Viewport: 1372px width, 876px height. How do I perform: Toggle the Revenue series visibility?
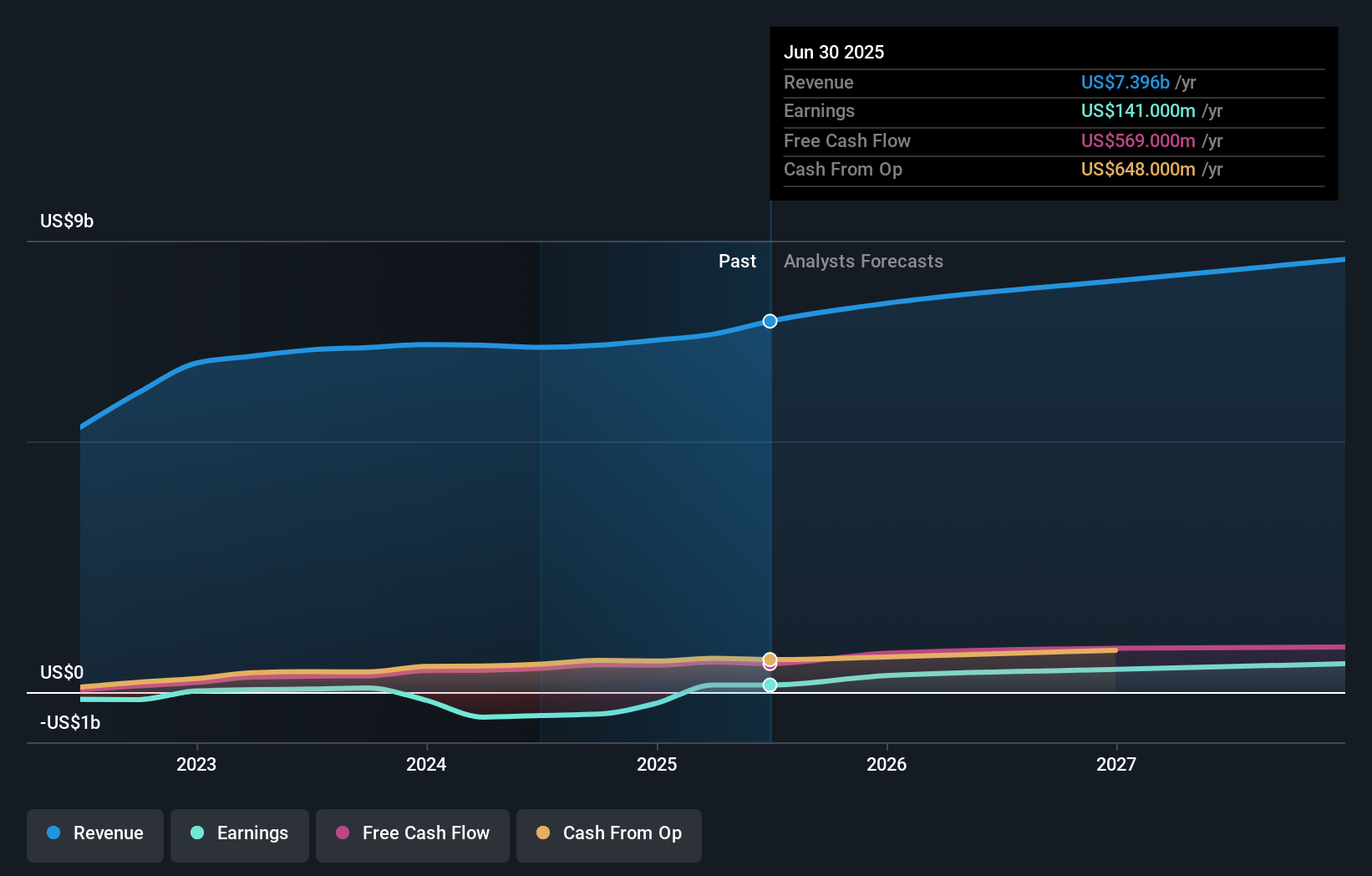94,835
